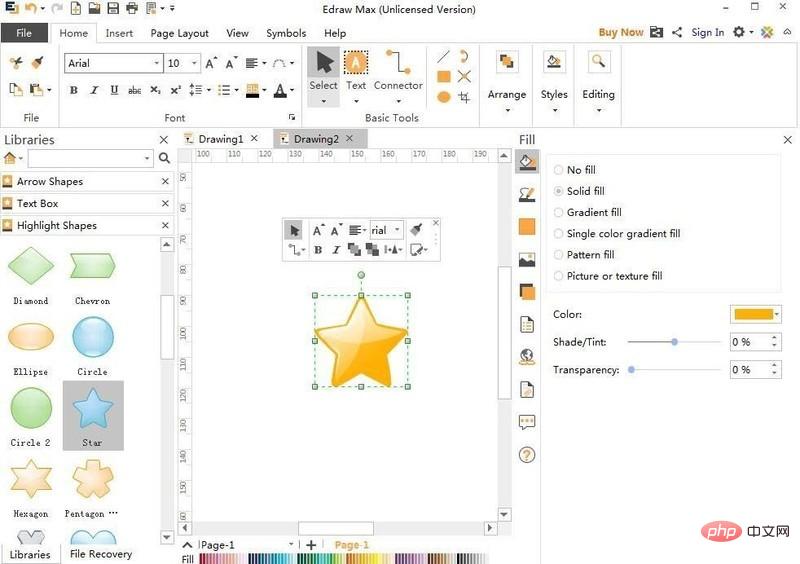Image resolution: width=800 pixels, height=564 pixels.
Task: Adjust the Shade/Tint slider handle
Action: 674,342
